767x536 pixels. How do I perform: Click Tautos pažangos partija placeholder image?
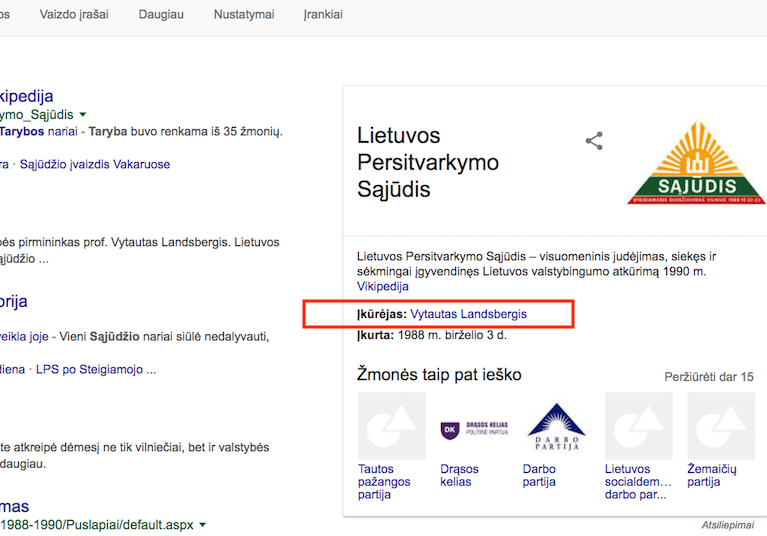pyautogui.click(x=392, y=426)
